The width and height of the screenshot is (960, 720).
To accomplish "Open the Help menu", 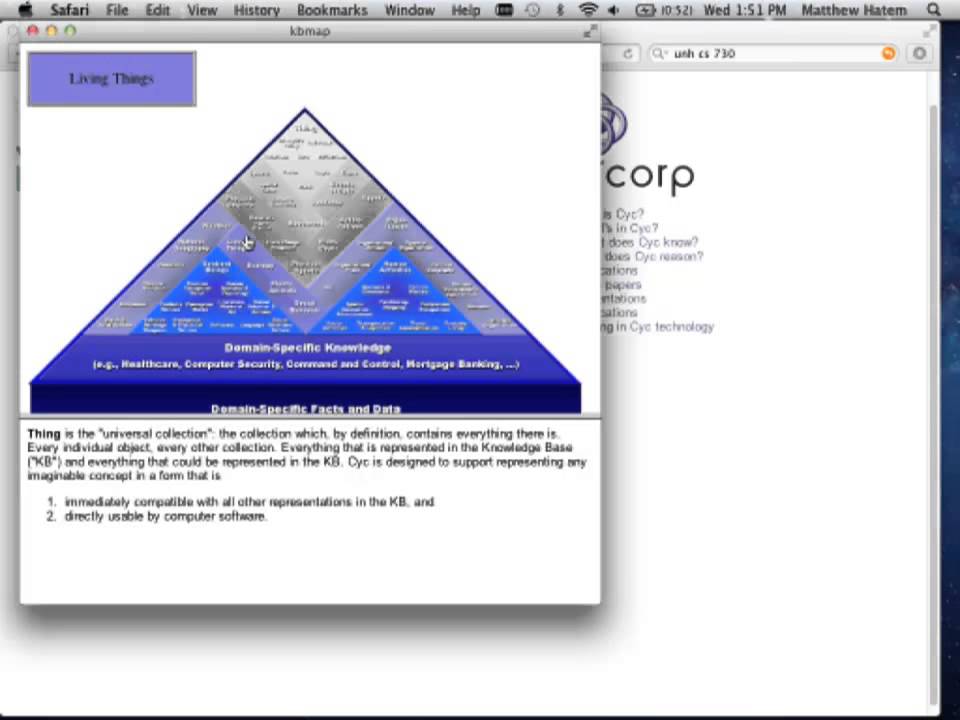I will pyautogui.click(x=465, y=10).
